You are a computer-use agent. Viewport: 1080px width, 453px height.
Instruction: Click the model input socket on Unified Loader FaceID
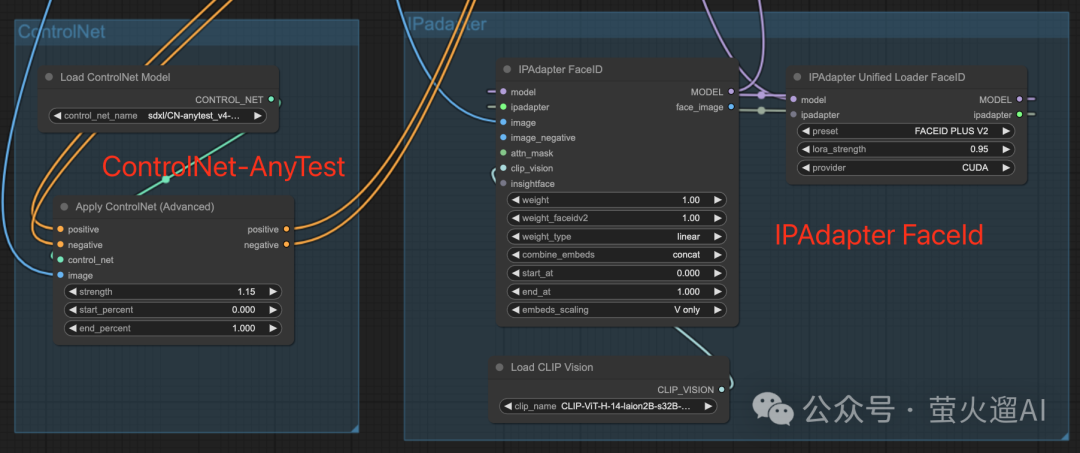(x=794, y=99)
